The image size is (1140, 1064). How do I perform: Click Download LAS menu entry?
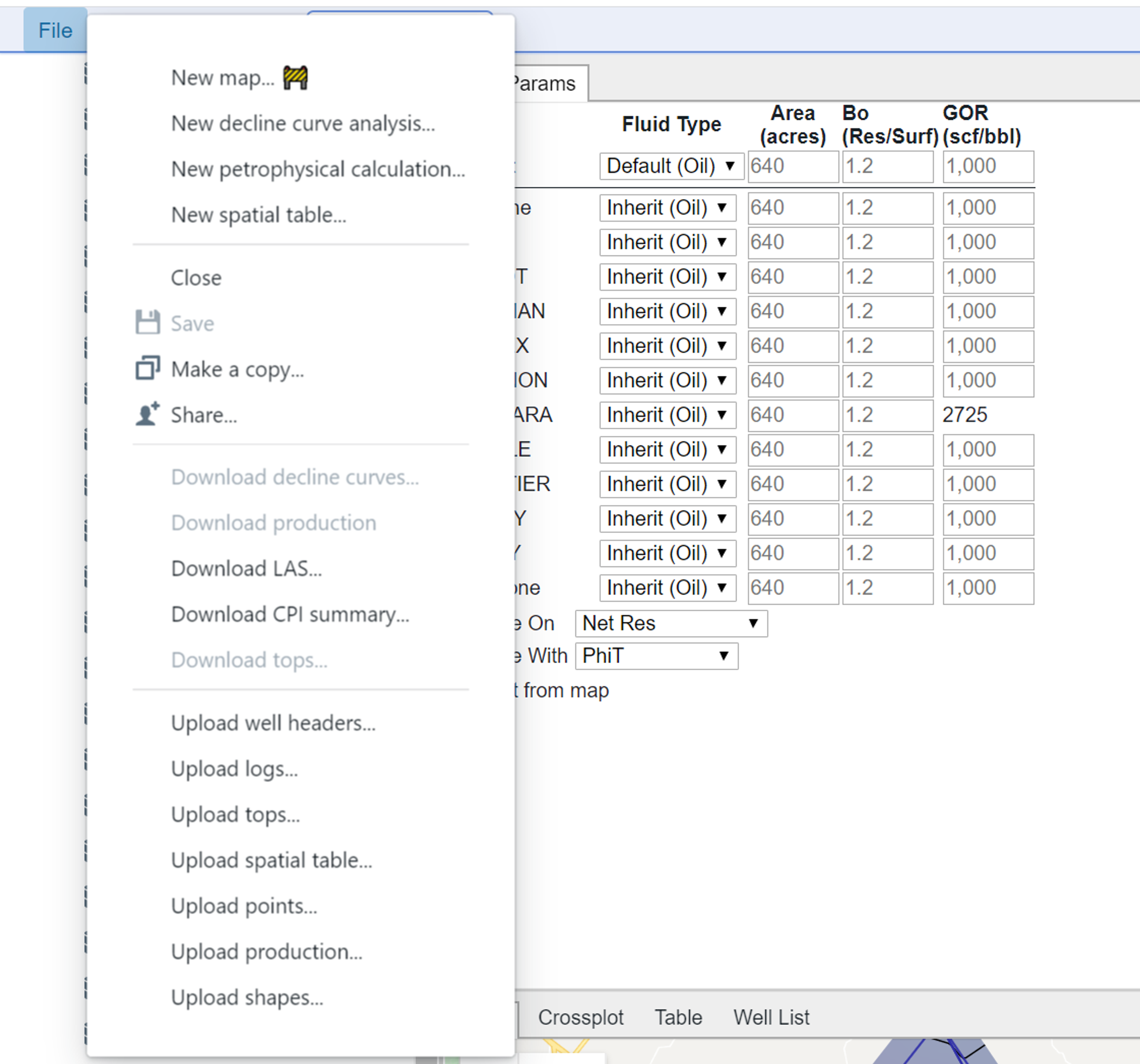coord(247,568)
